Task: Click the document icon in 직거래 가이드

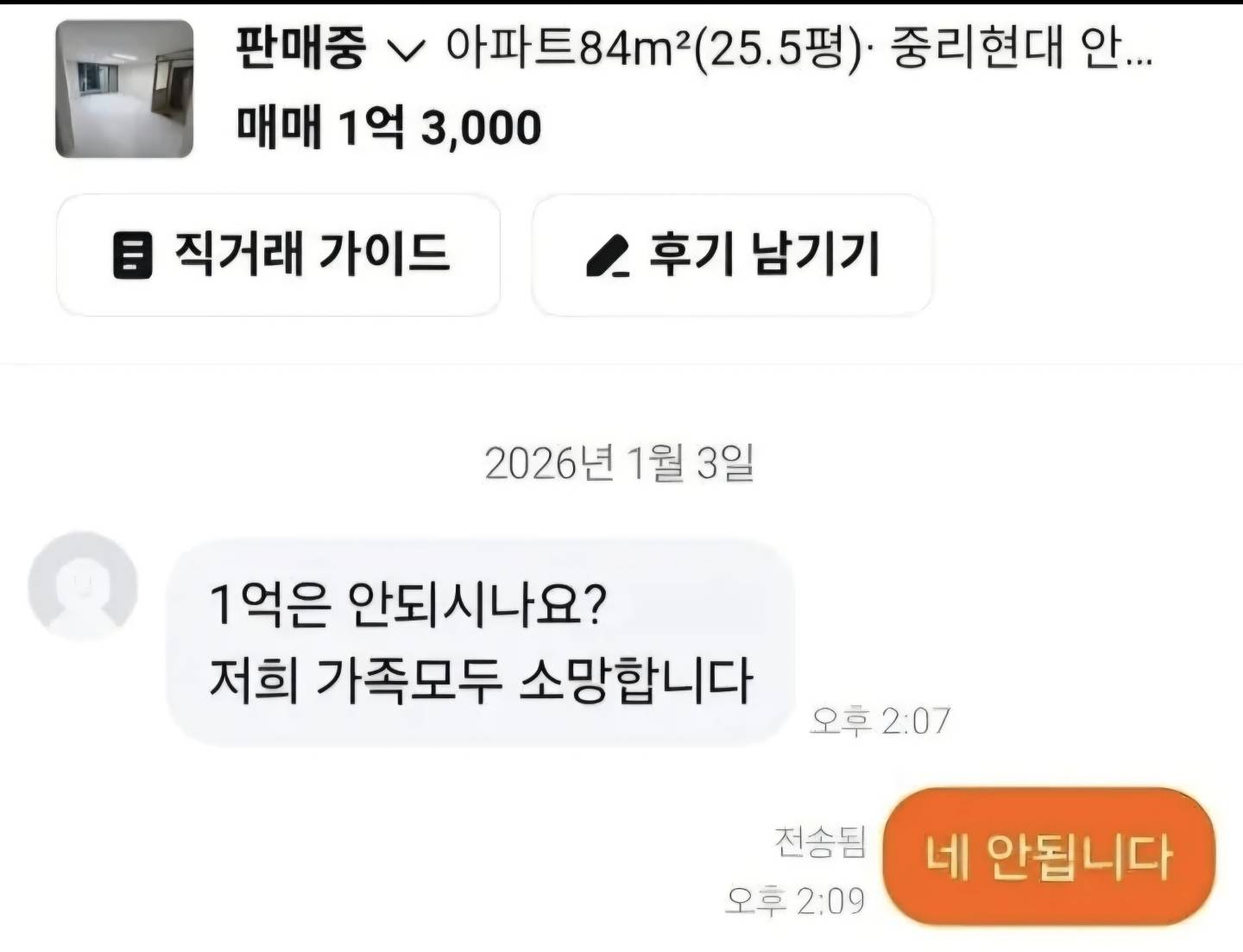Action: coord(132,255)
